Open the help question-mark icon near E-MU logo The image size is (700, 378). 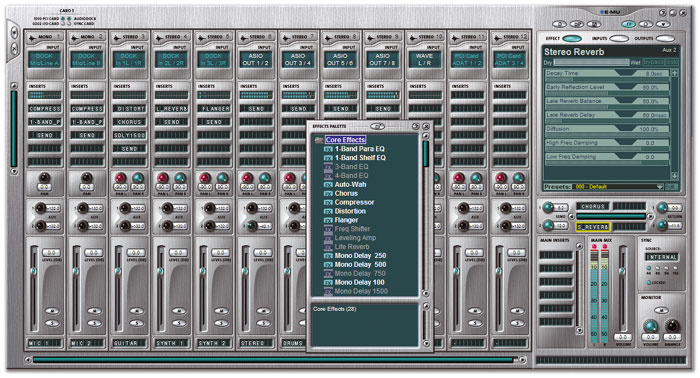pos(662,13)
